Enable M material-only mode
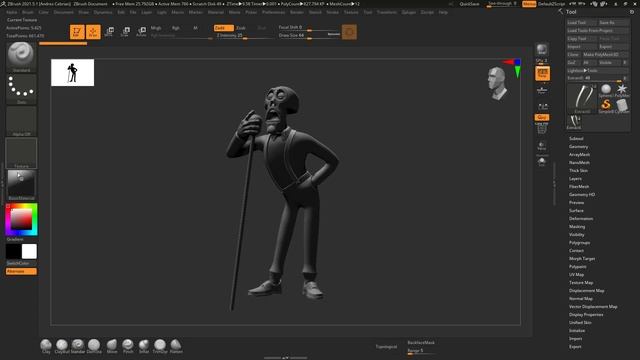640x360 pixels. coord(195,28)
